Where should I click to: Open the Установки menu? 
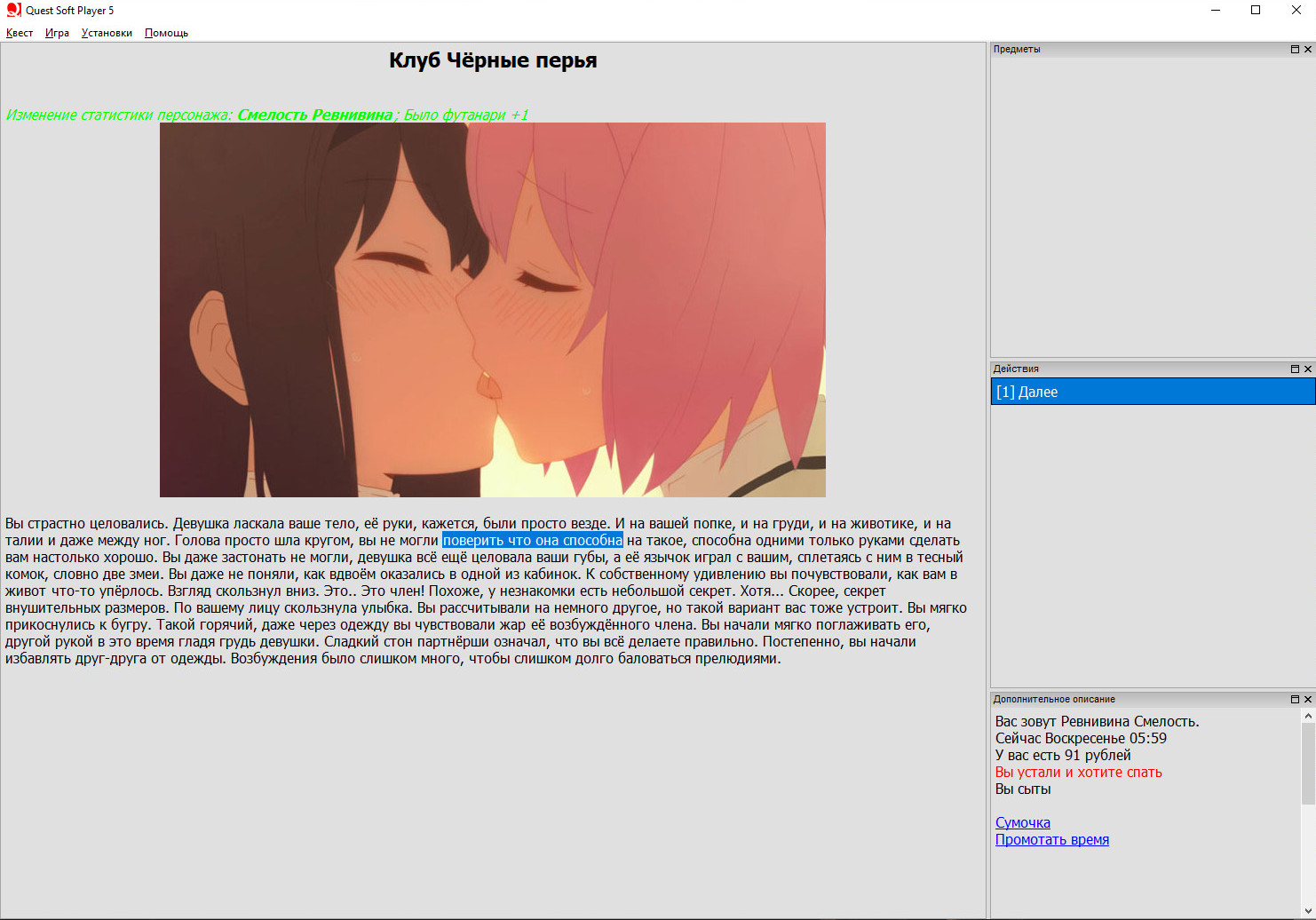pyautogui.click(x=107, y=33)
